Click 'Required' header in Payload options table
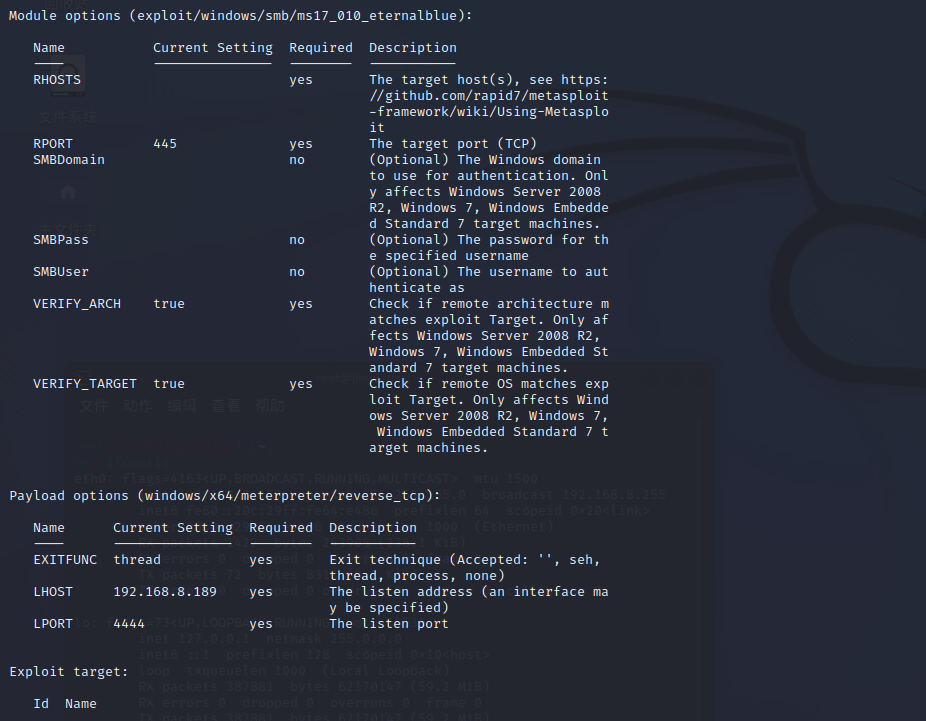The width and height of the screenshot is (926, 721). coord(281,528)
